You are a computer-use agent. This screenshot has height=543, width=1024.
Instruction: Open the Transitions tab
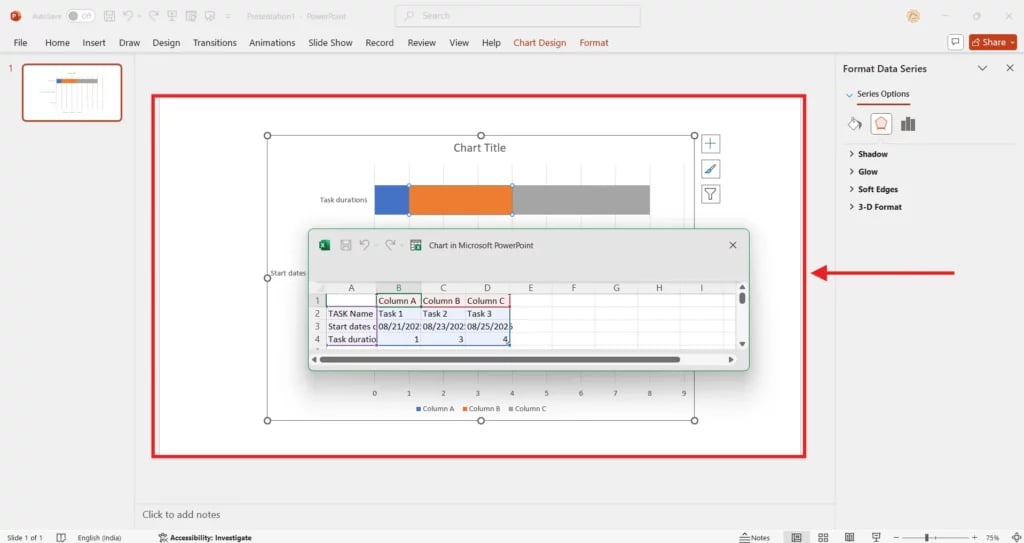(215, 43)
